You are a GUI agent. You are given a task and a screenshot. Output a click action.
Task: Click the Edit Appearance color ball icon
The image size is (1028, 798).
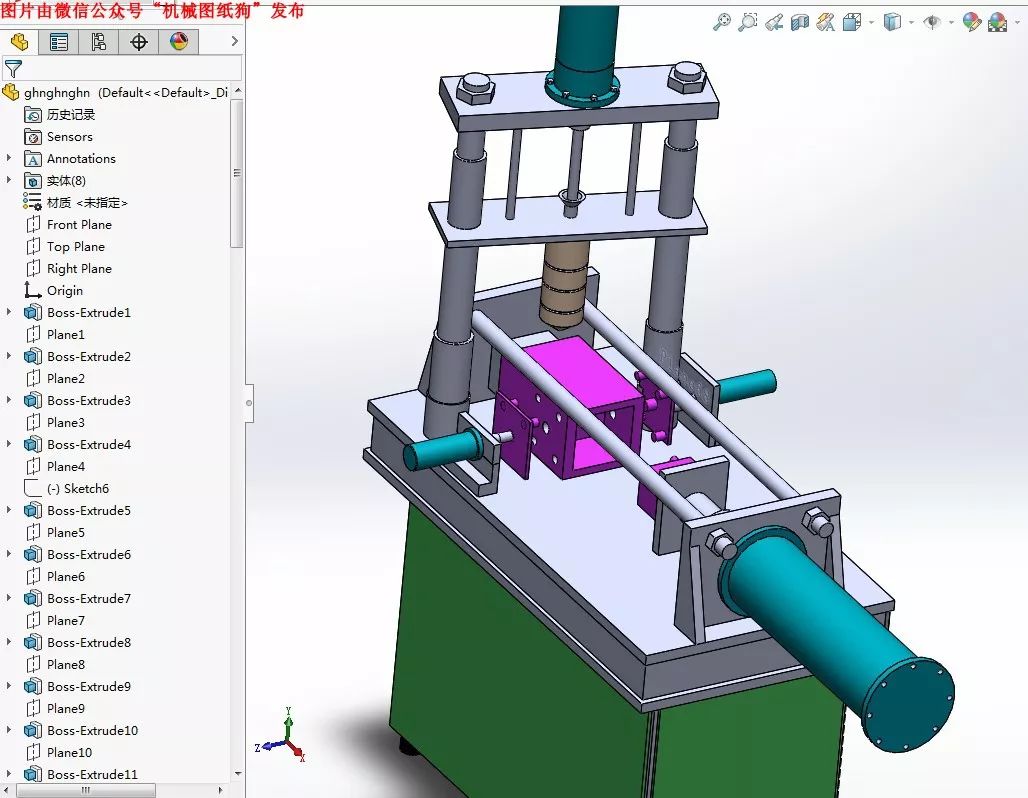point(971,22)
